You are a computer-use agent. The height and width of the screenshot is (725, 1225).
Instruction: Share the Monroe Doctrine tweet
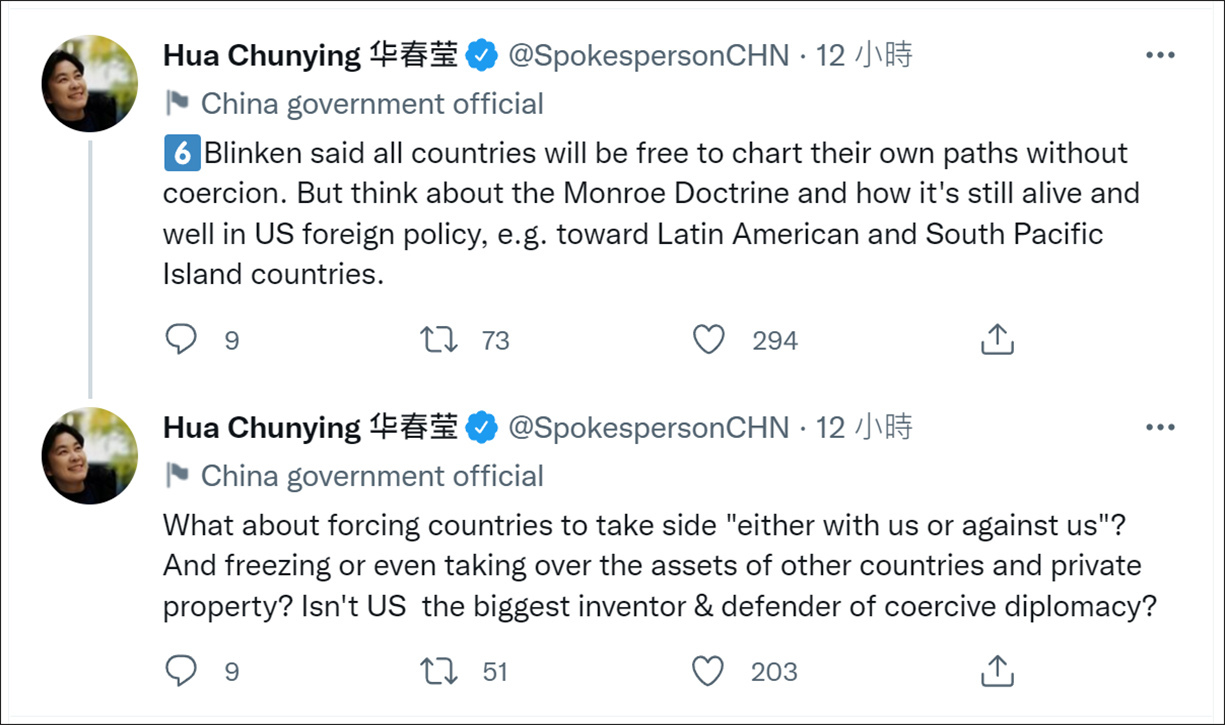coord(997,341)
